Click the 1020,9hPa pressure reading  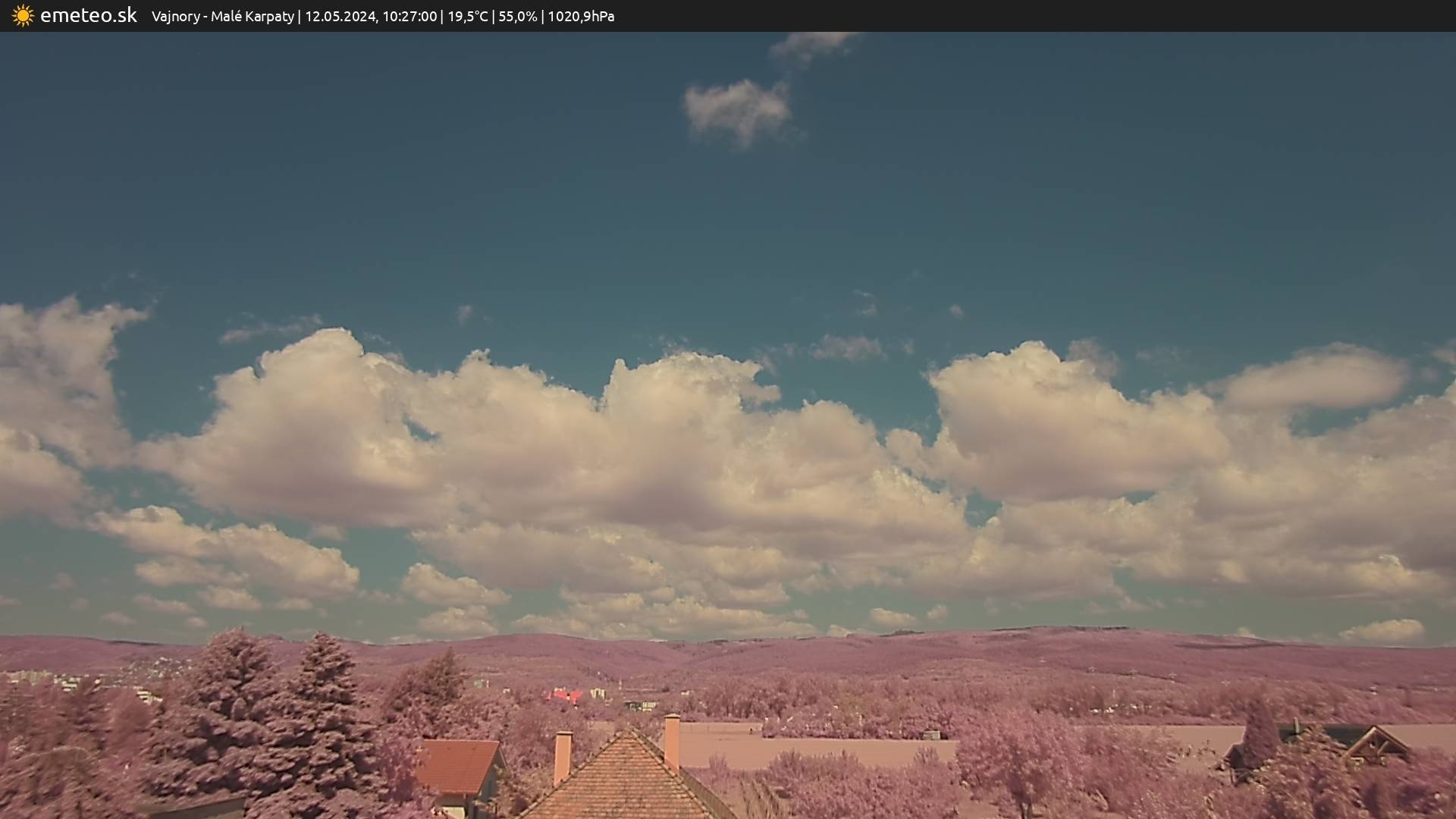580,17
